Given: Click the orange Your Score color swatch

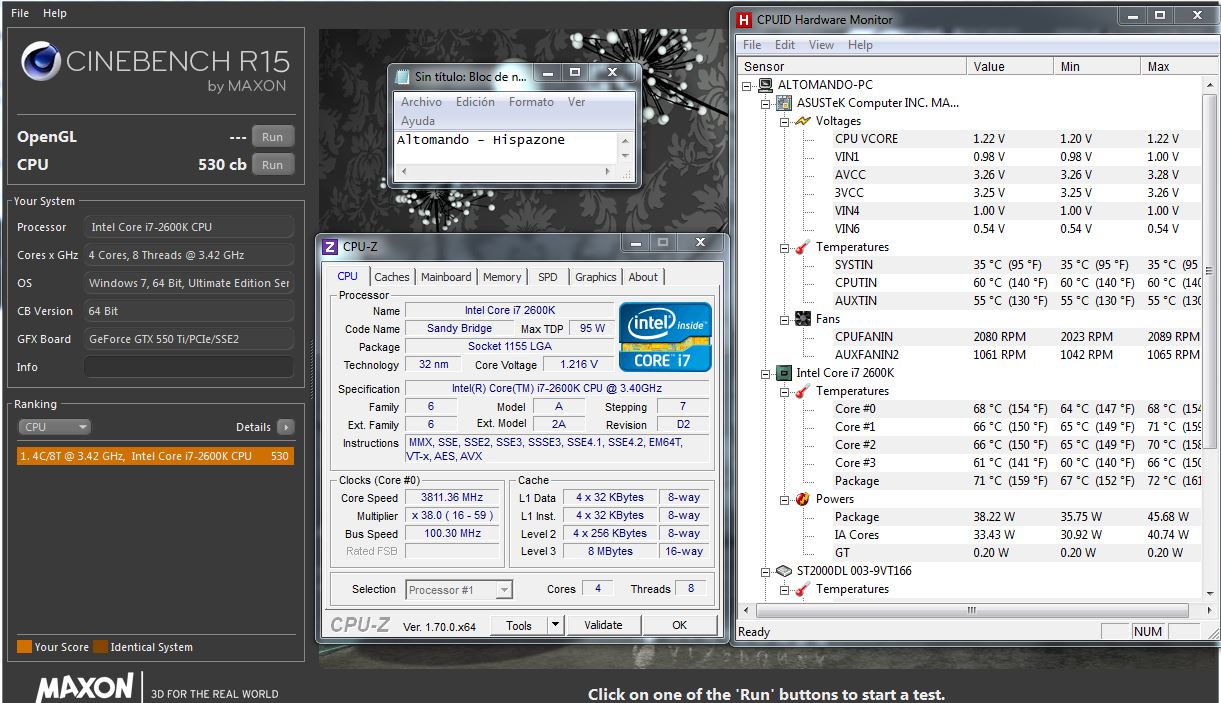Looking at the screenshot, I should click(x=24, y=647).
